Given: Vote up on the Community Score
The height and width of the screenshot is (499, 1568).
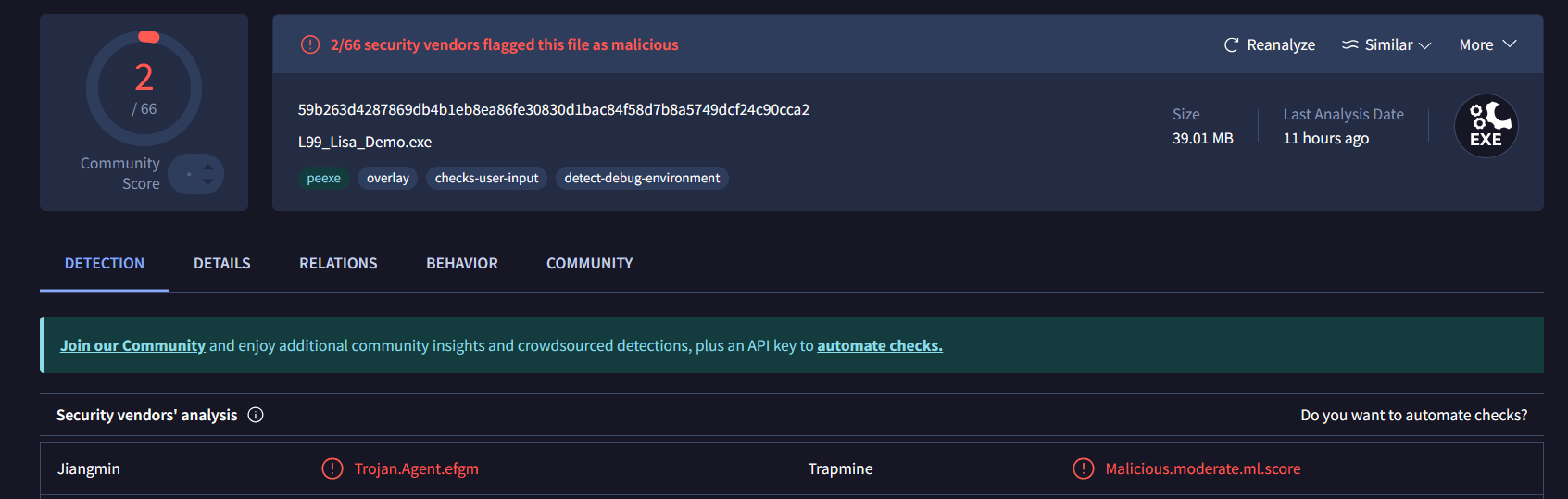Looking at the screenshot, I should pos(208,167).
